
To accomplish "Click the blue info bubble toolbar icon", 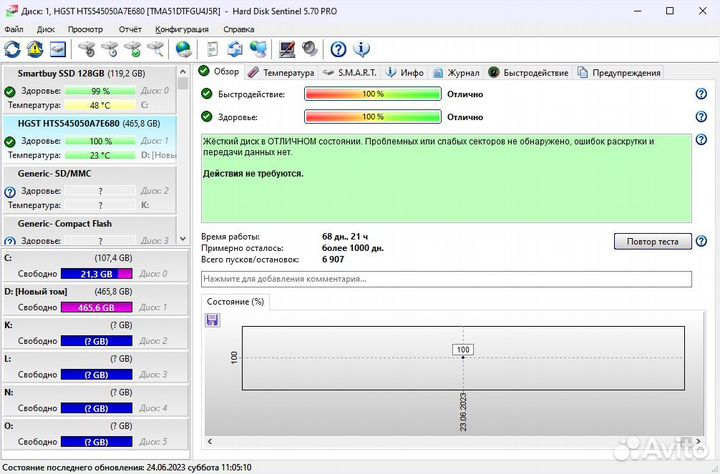I will point(361,49).
